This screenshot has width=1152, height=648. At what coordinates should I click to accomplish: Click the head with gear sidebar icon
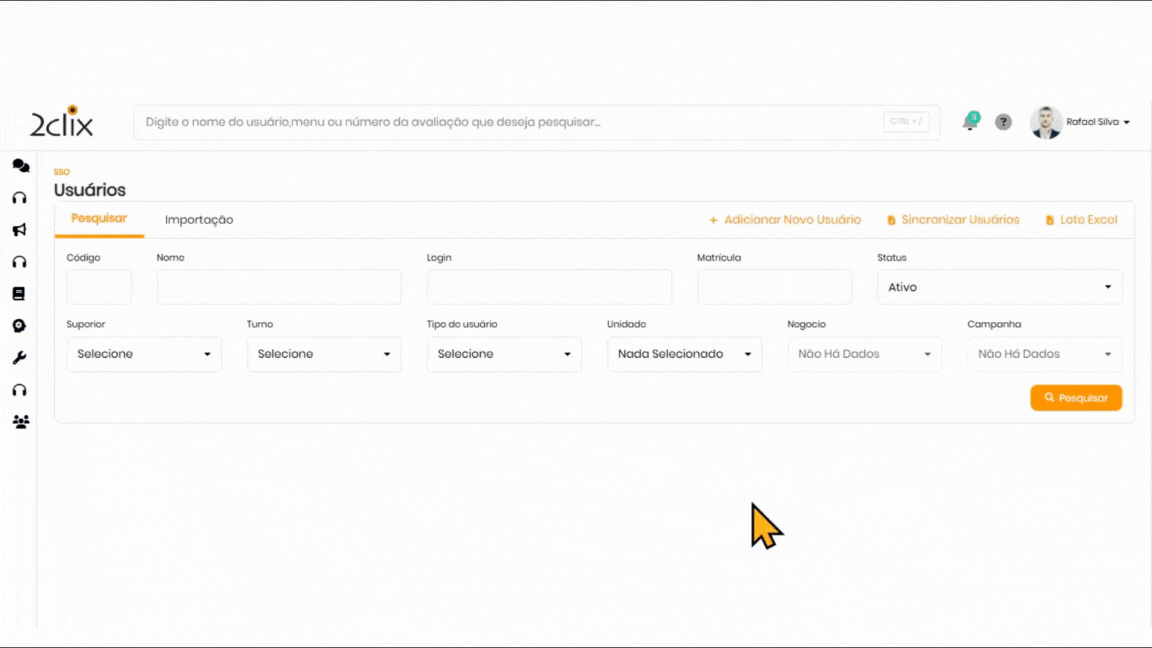click(19, 326)
